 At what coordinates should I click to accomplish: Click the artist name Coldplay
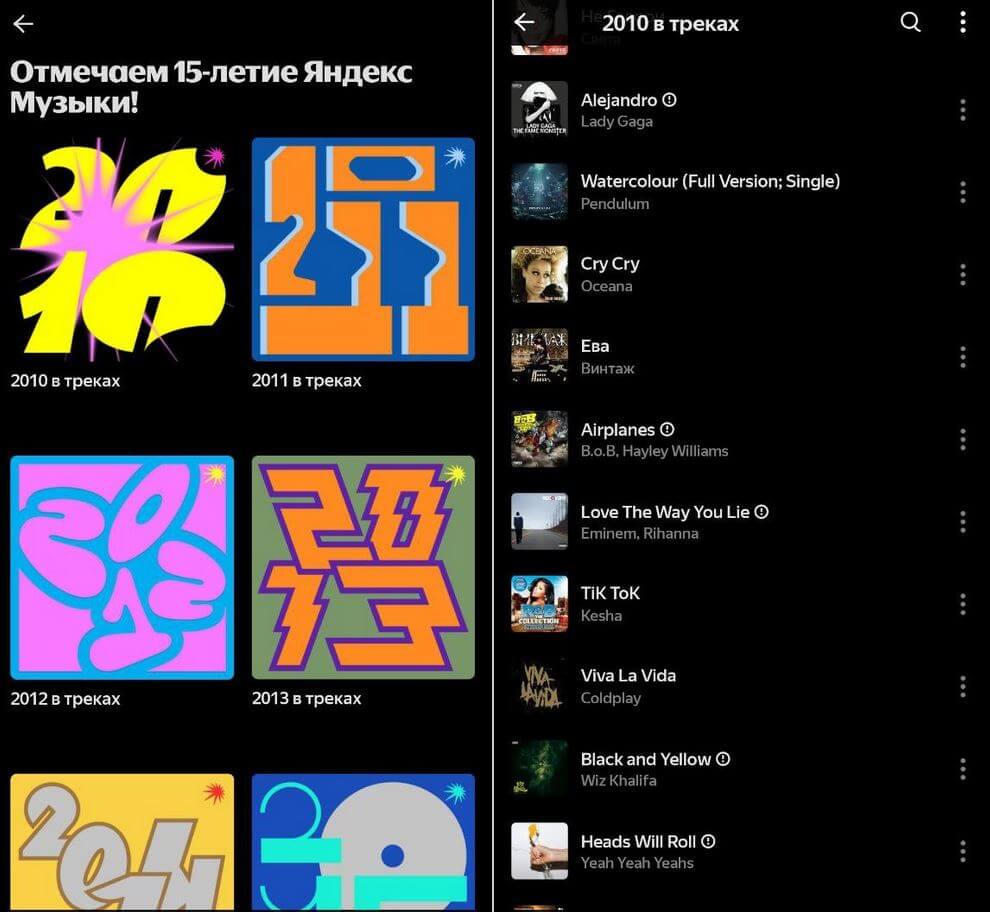click(611, 699)
